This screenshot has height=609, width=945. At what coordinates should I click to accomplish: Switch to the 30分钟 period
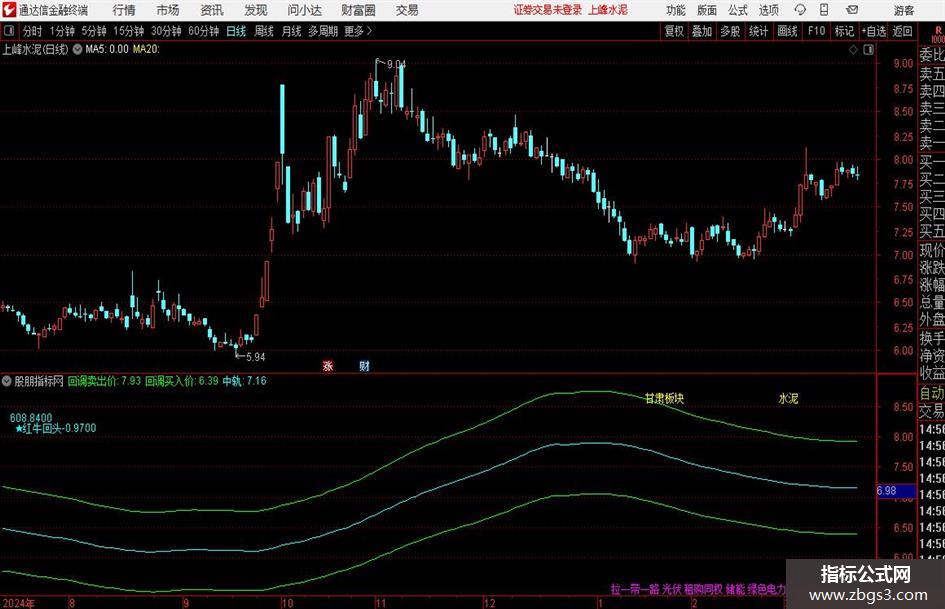(x=166, y=31)
